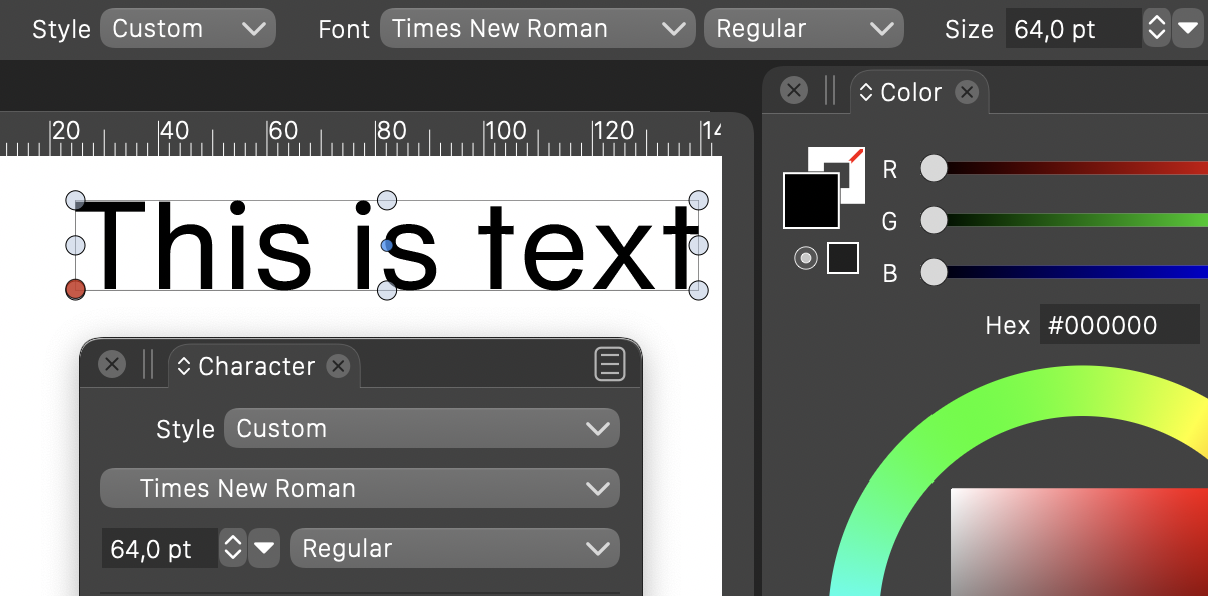The width and height of the screenshot is (1208, 596).
Task: Select the red bottom-left text frame handle
Action: coord(75,290)
